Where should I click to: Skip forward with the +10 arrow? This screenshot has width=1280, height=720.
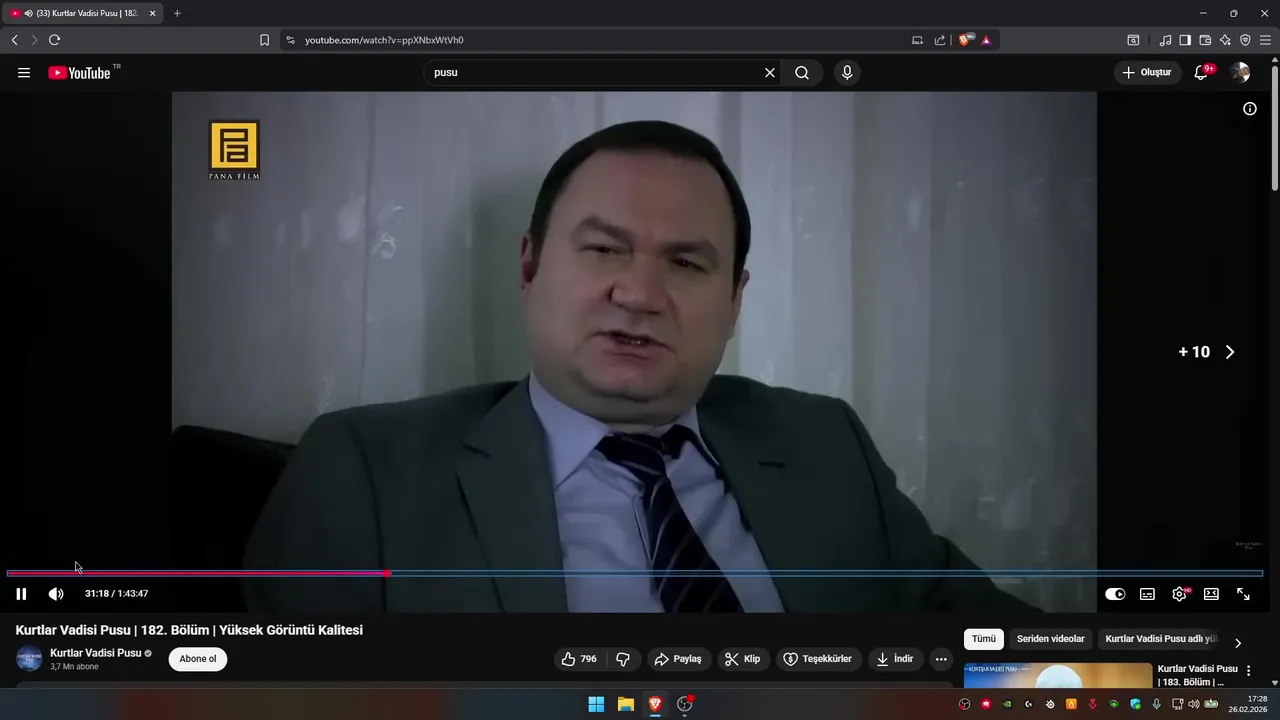click(1230, 352)
